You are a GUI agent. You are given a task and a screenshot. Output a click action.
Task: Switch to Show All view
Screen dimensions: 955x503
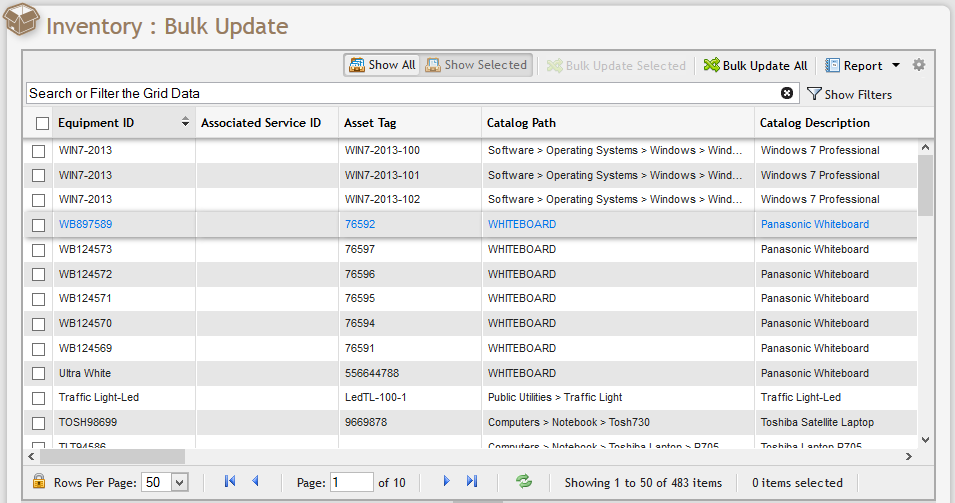381,65
